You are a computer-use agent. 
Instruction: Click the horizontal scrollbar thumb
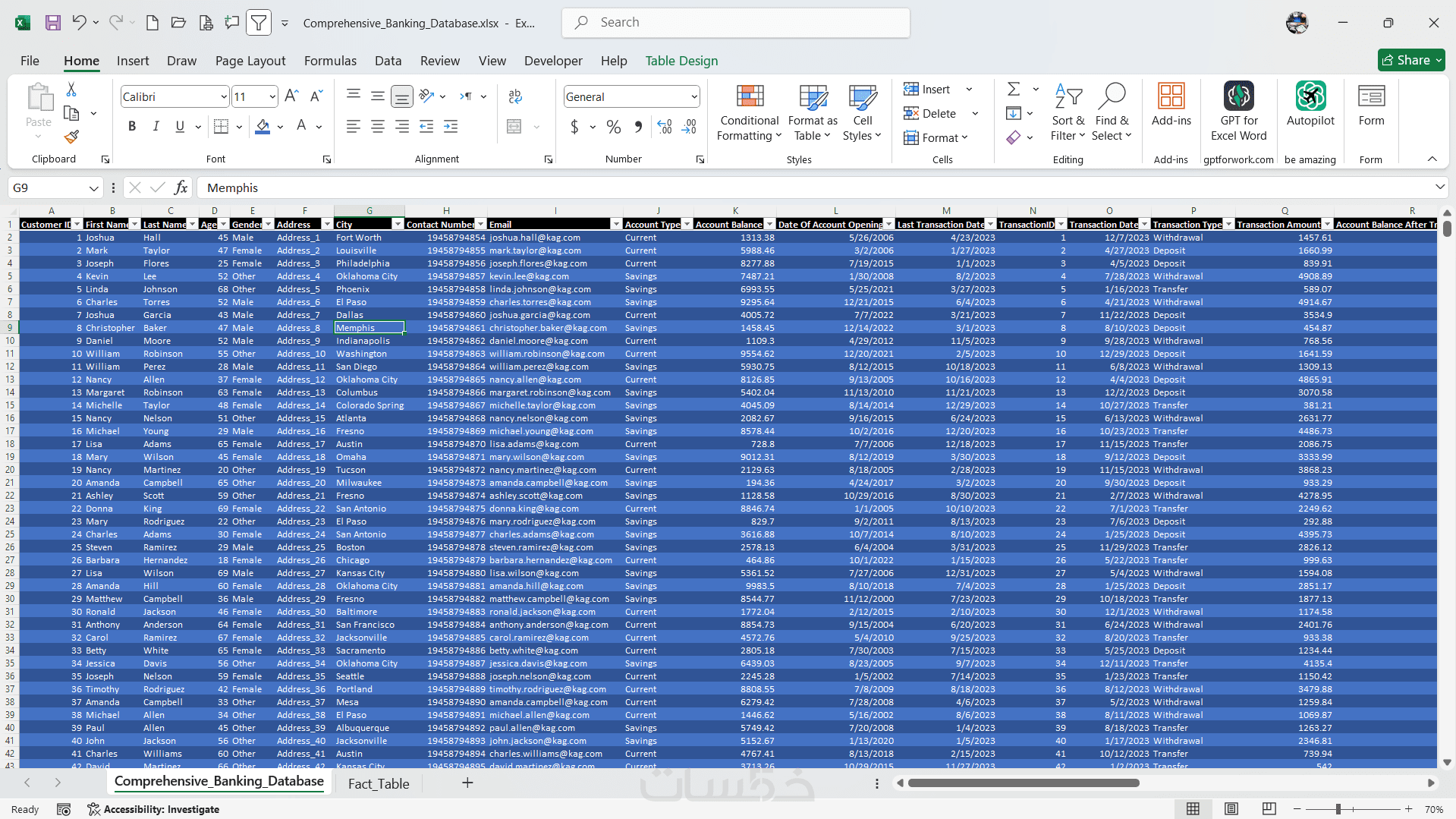pyautogui.click(x=1024, y=783)
